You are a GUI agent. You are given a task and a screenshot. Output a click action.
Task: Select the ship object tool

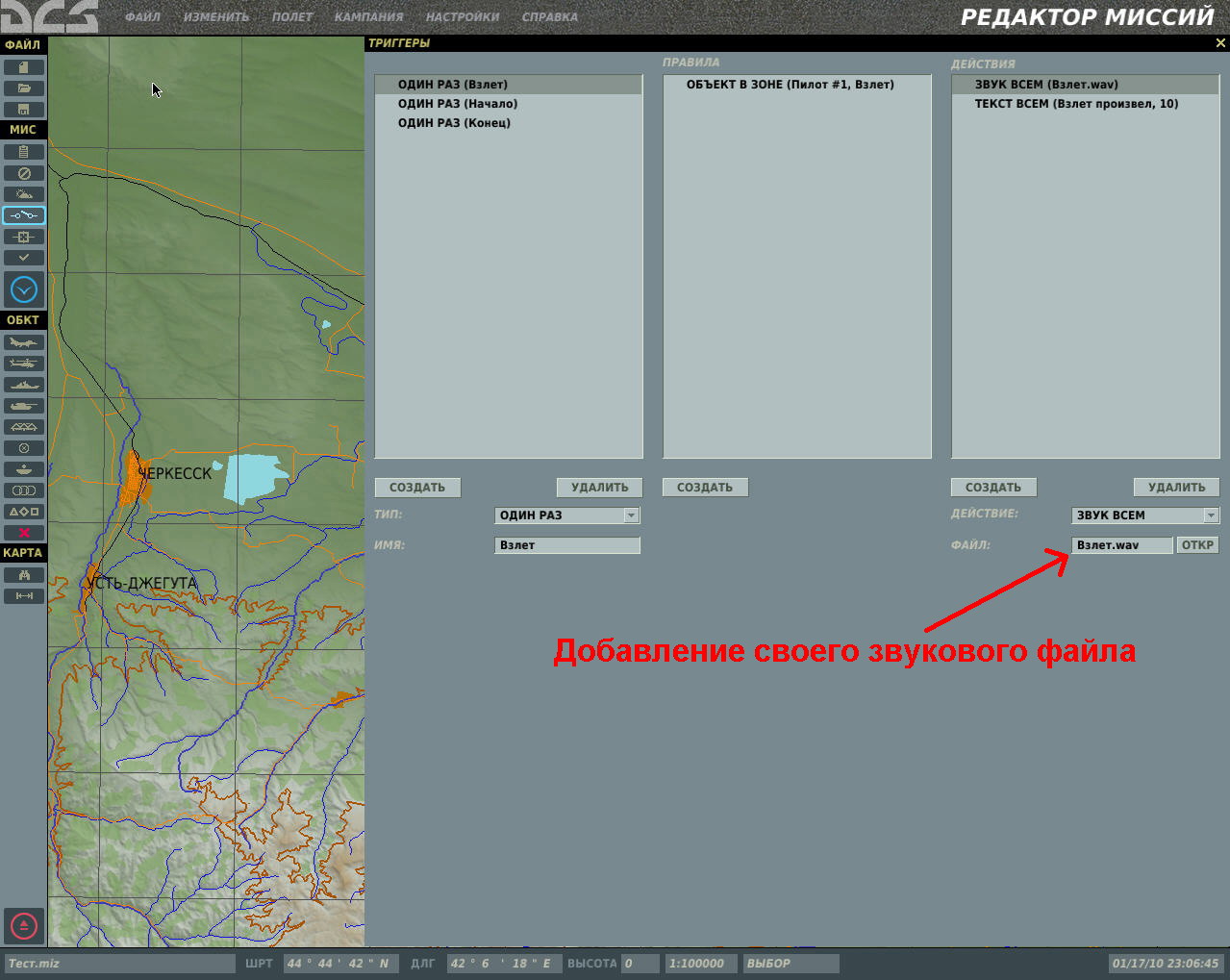click(24, 385)
